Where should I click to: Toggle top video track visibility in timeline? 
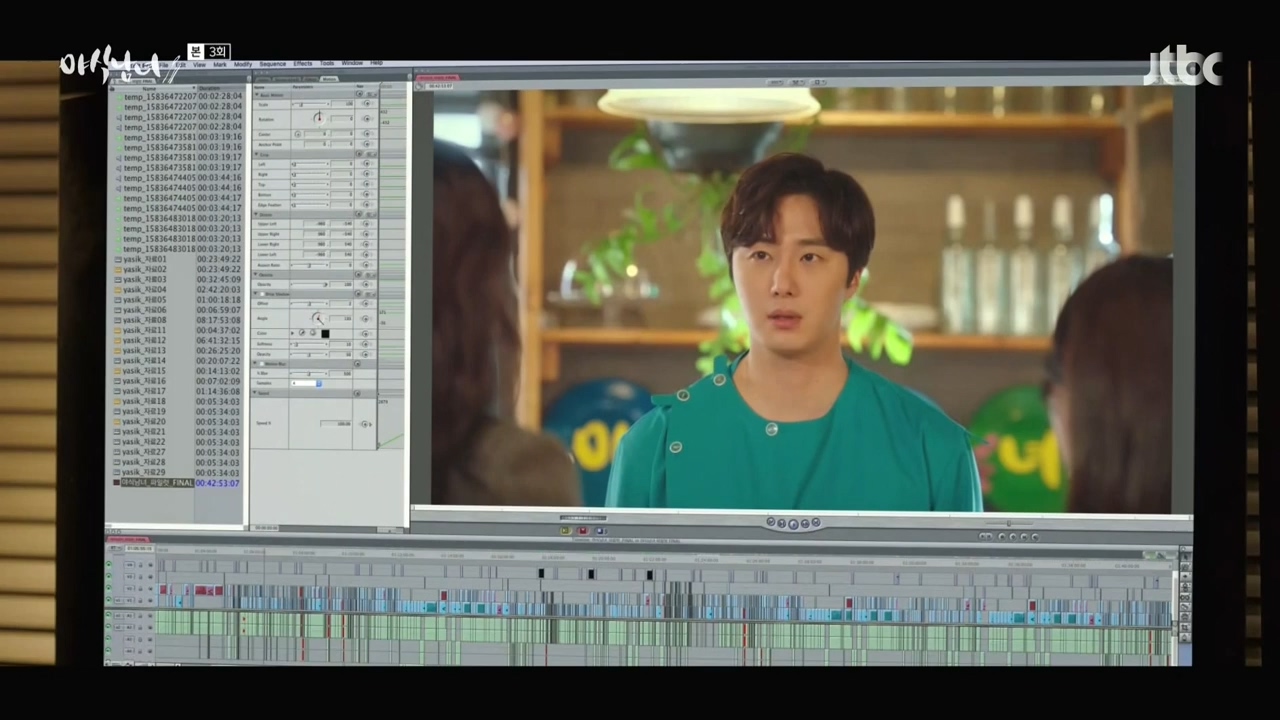pos(109,564)
